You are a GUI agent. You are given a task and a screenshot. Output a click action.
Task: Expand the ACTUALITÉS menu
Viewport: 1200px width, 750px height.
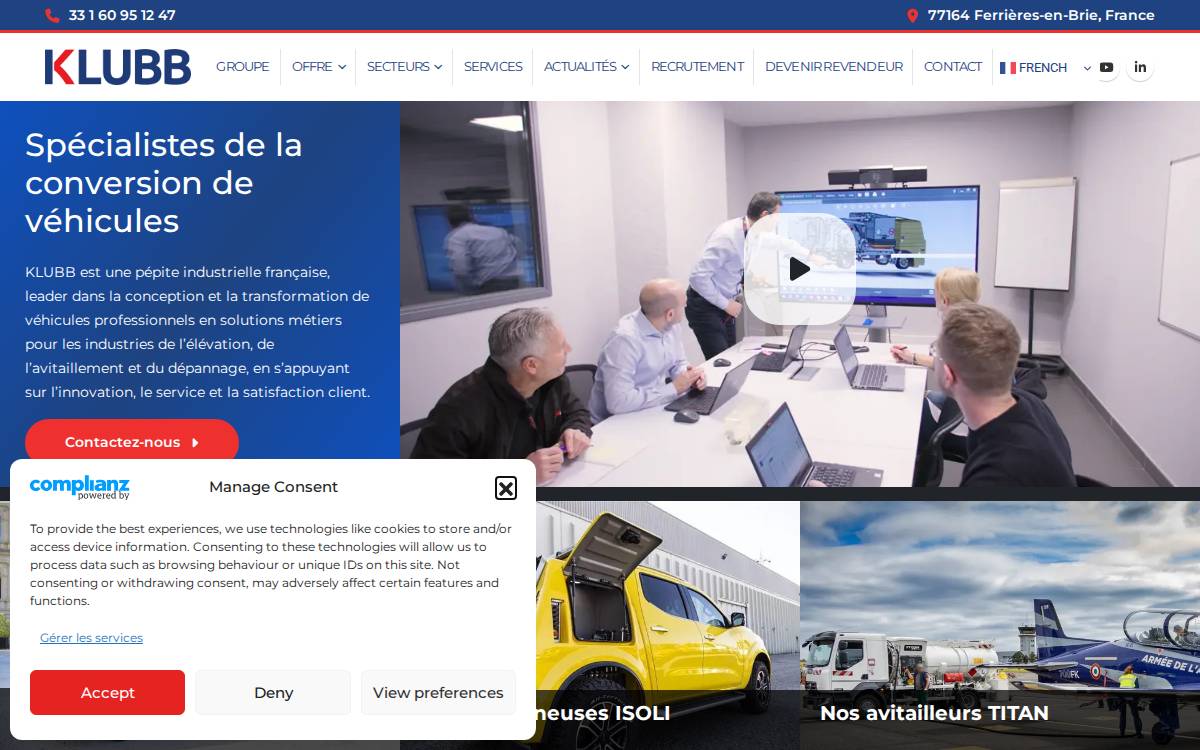coord(586,67)
